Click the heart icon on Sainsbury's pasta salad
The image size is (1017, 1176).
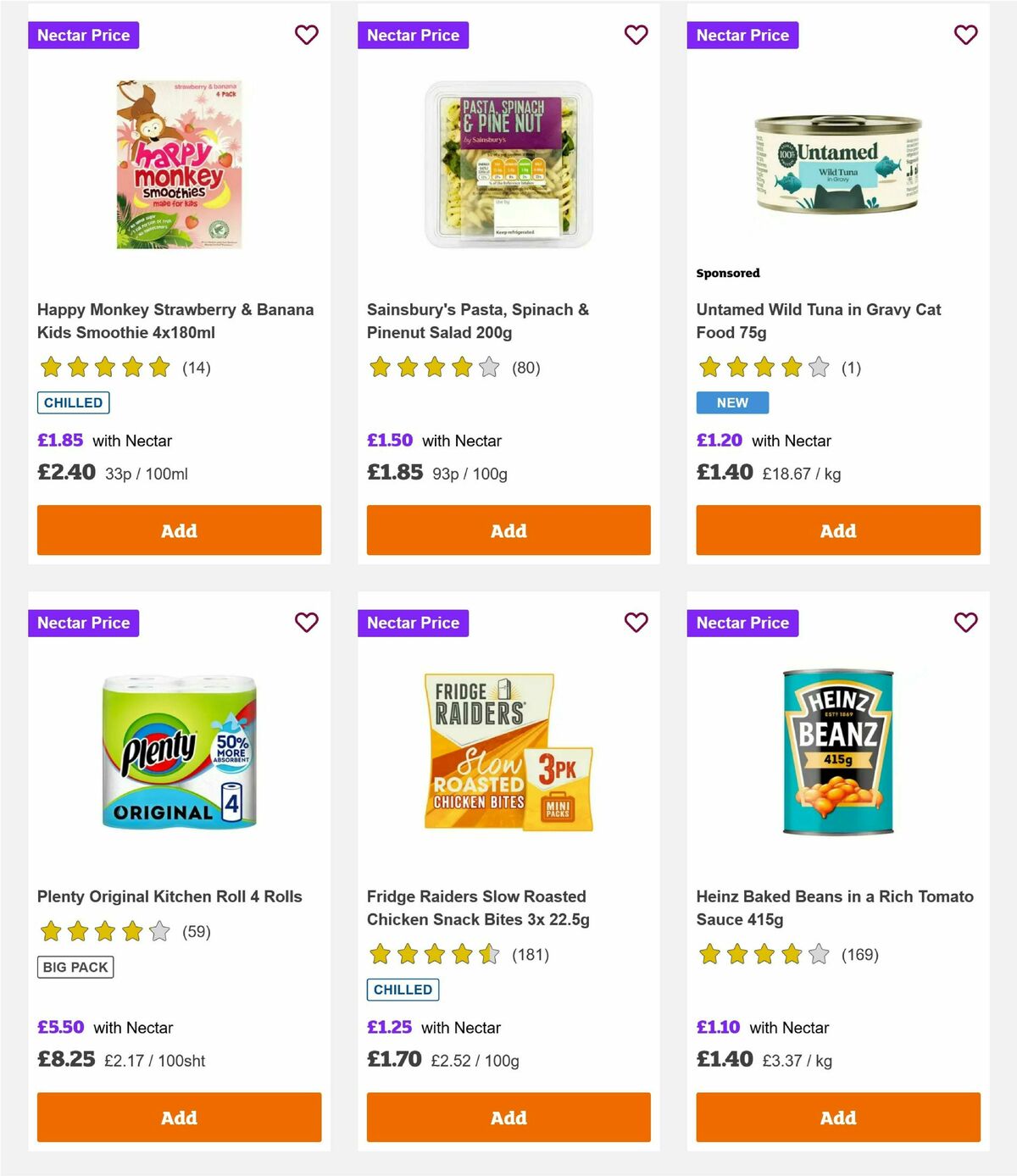pyautogui.click(x=636, y=35)
